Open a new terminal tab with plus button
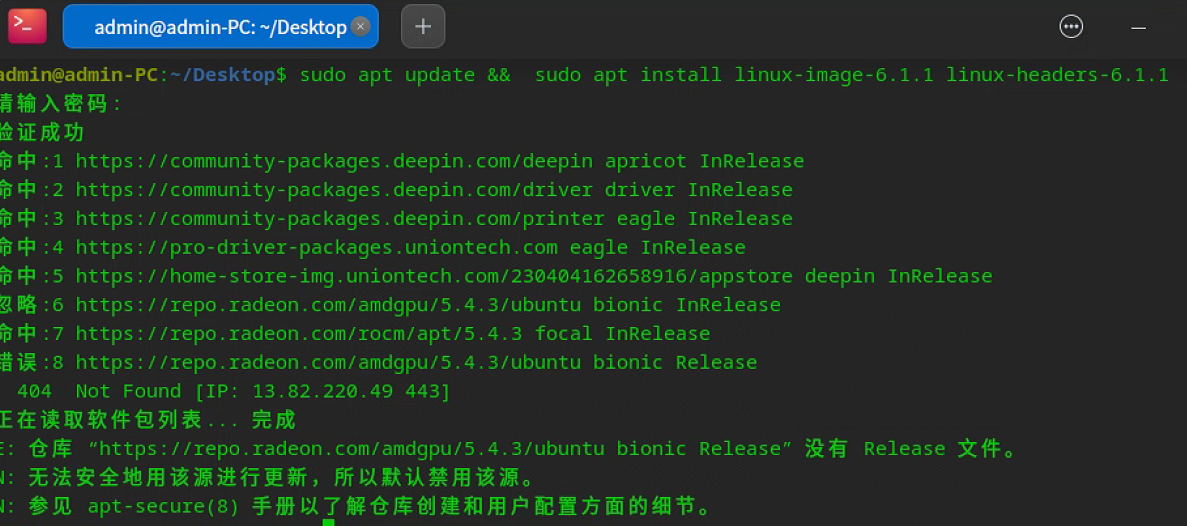Image resolution: width=1187 pixels, height=526 pixels. (x=423, y=27)
